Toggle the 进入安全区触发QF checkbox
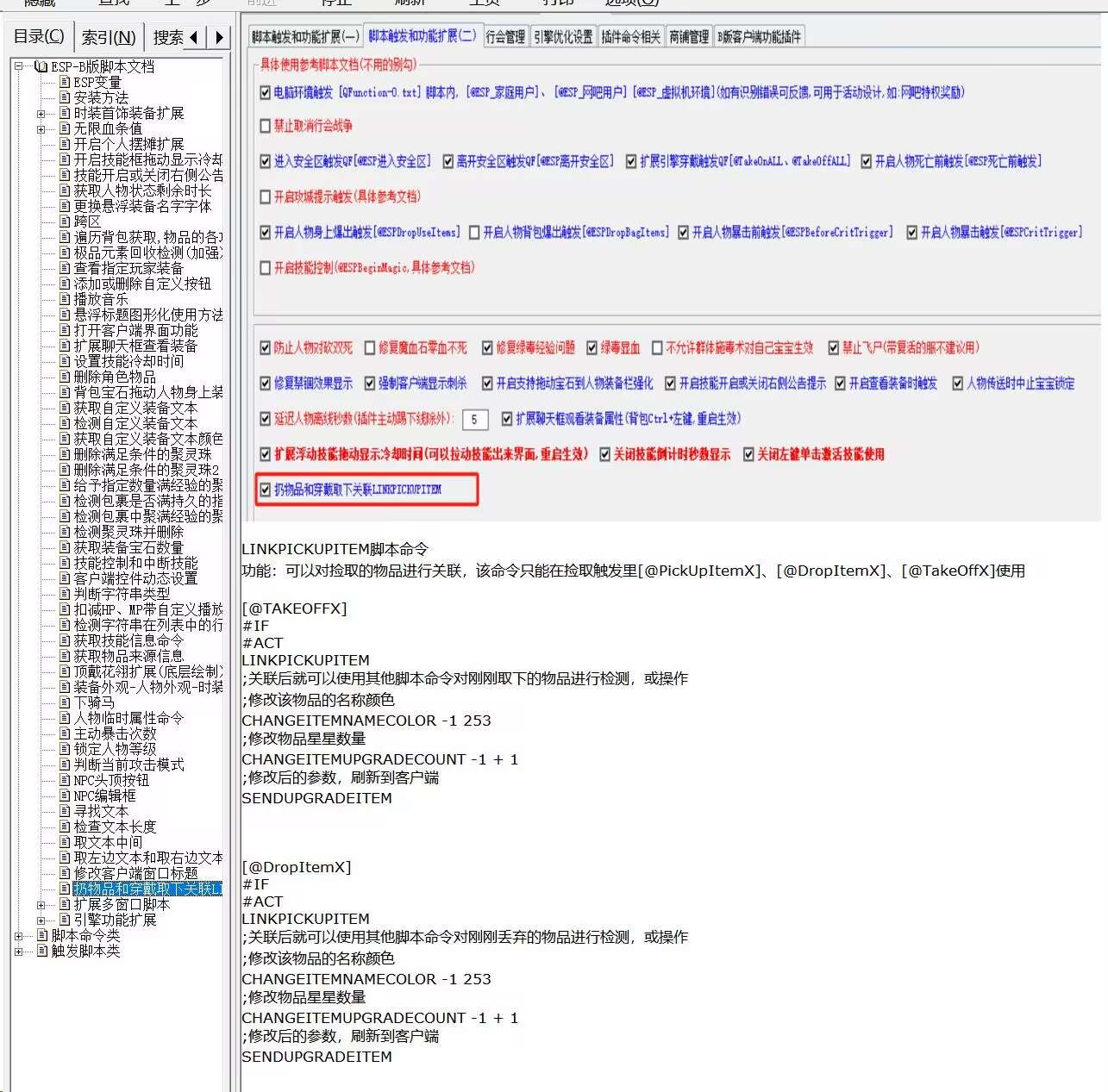The image size is (1108, 1092). [x=266, y=161]
